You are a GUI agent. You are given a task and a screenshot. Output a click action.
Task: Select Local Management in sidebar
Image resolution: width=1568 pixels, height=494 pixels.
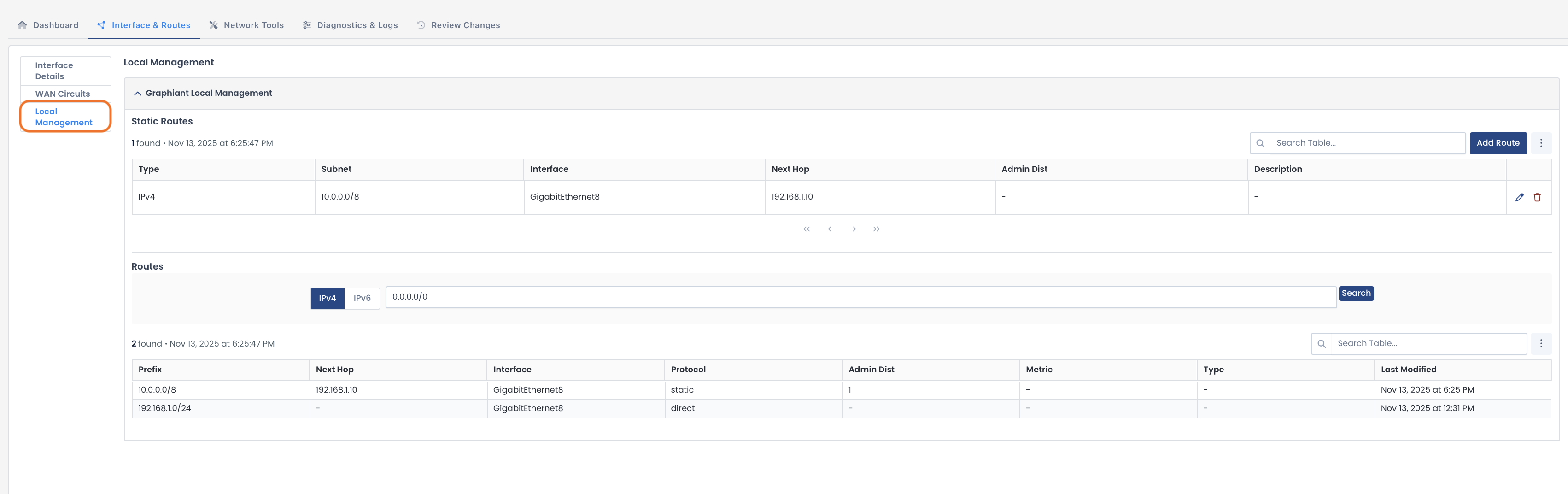click(x=65, y=116)
